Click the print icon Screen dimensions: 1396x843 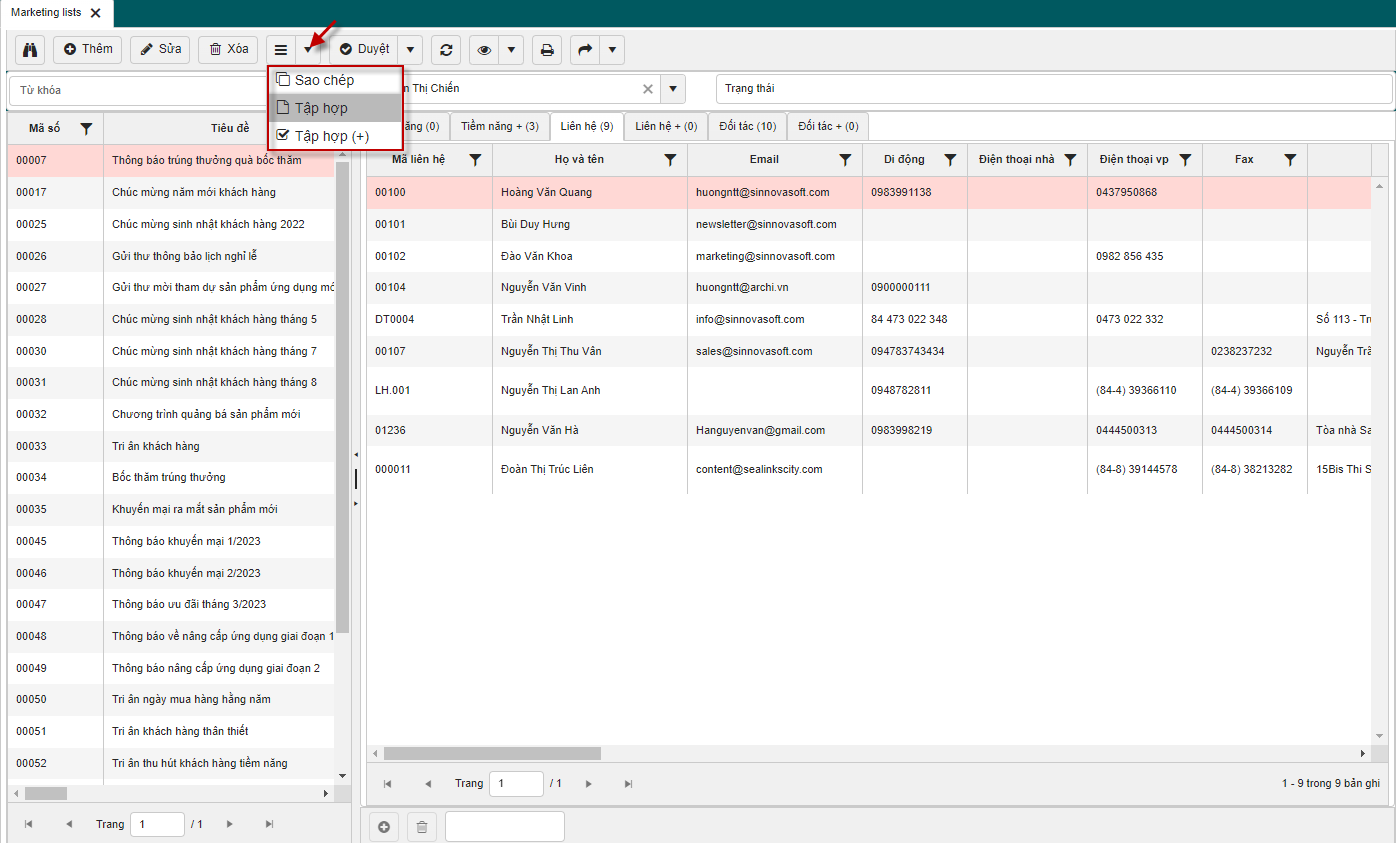pos(547,50)
